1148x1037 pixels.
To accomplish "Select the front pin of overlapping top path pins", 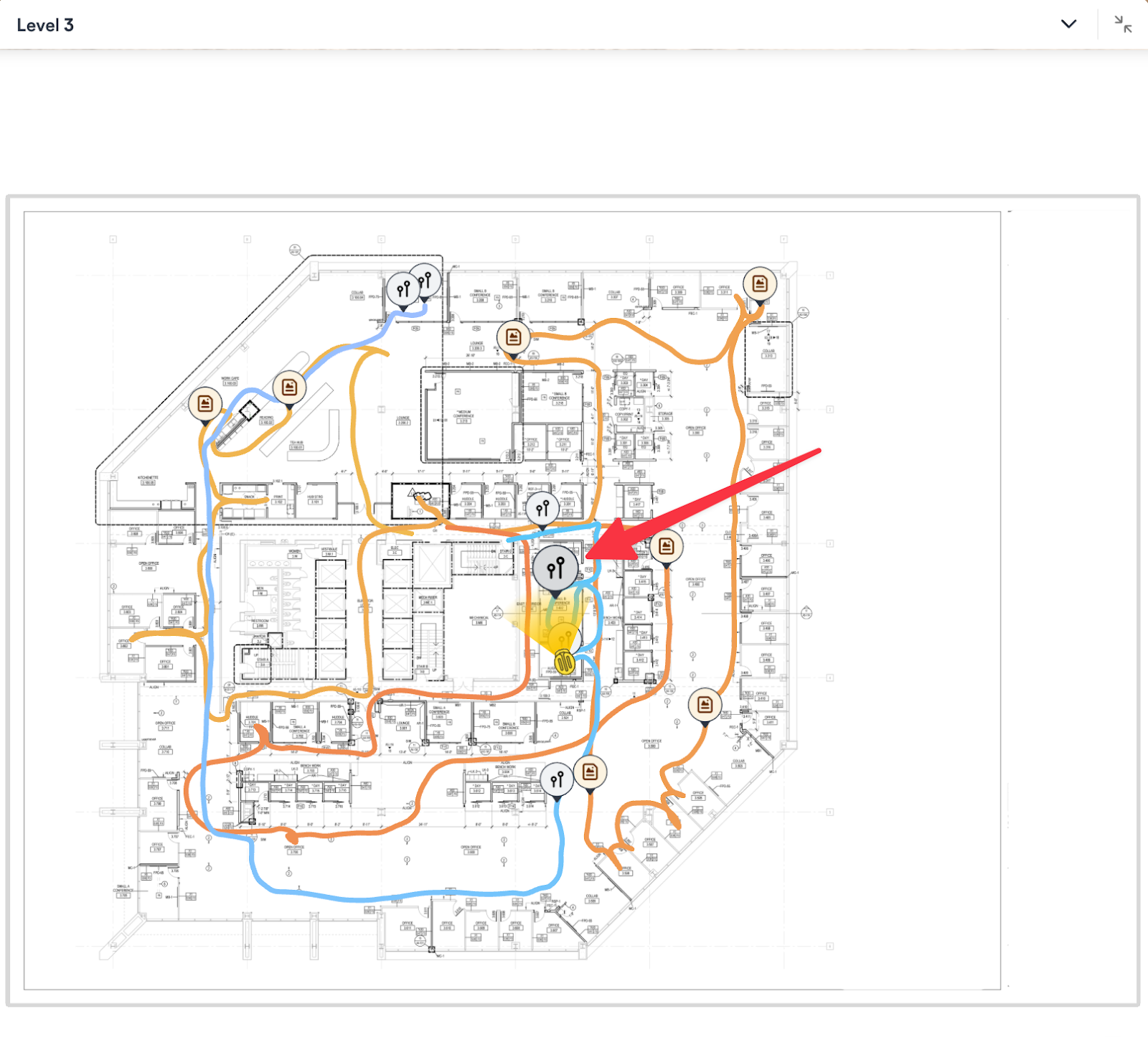I will (x=403, y=289).
